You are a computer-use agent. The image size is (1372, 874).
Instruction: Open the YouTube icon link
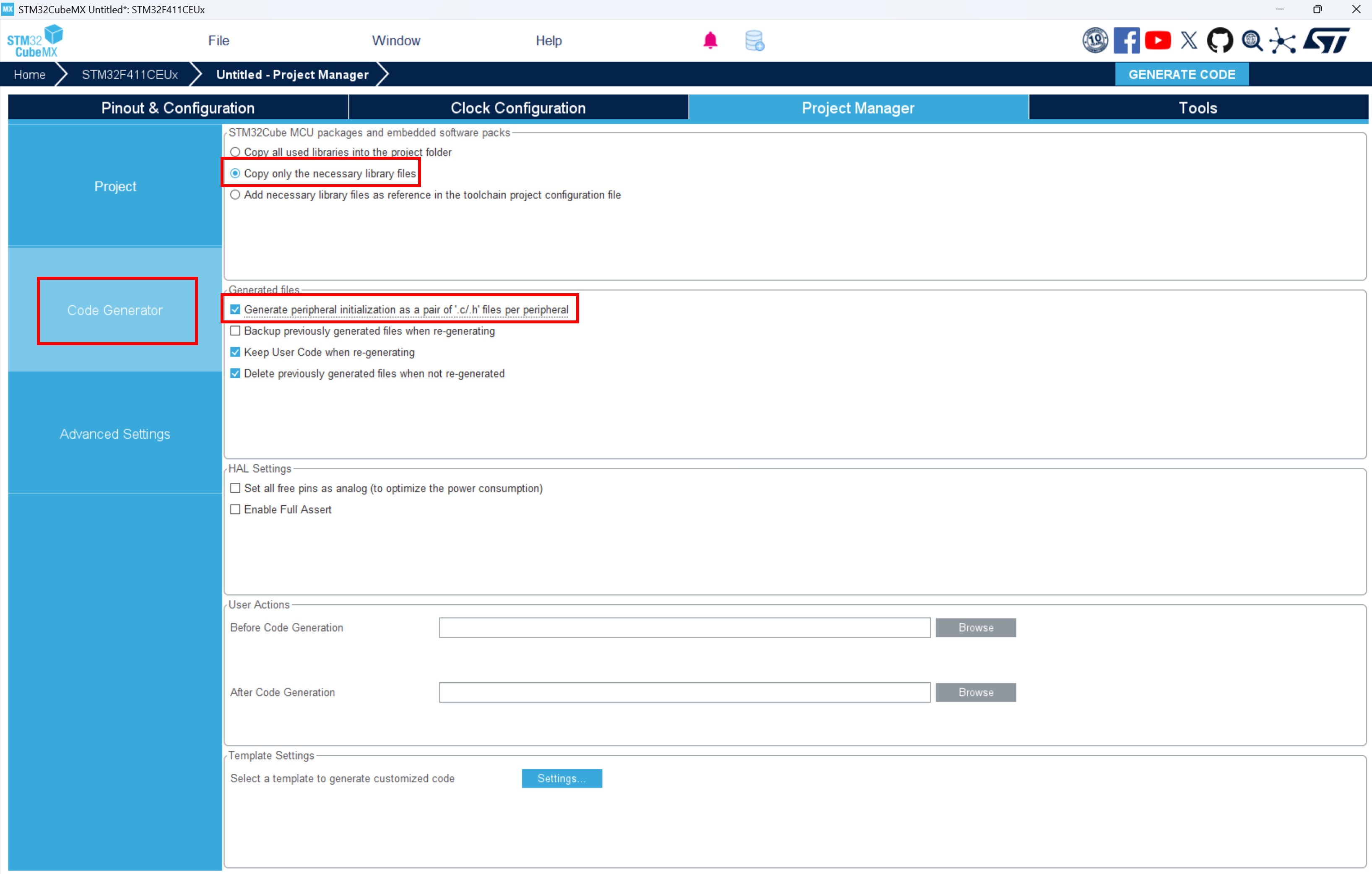click(x=1157, y=40)
